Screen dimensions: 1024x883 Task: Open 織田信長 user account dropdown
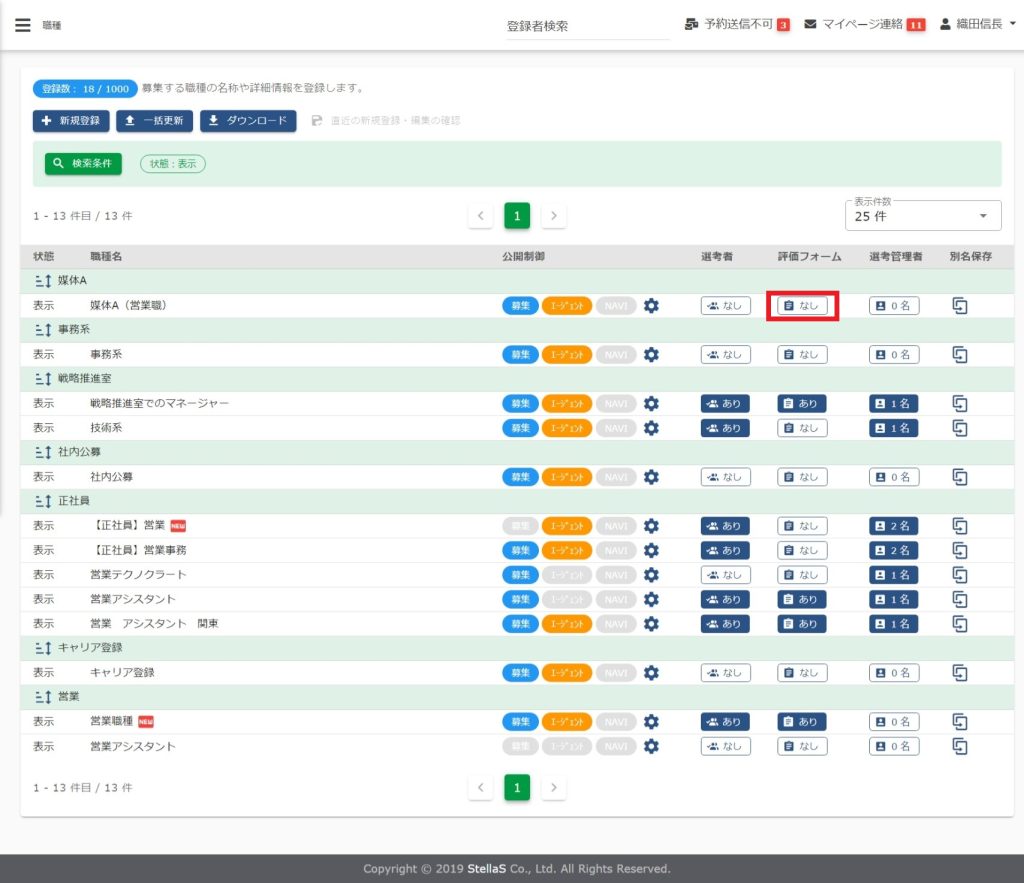pos(977,24)
